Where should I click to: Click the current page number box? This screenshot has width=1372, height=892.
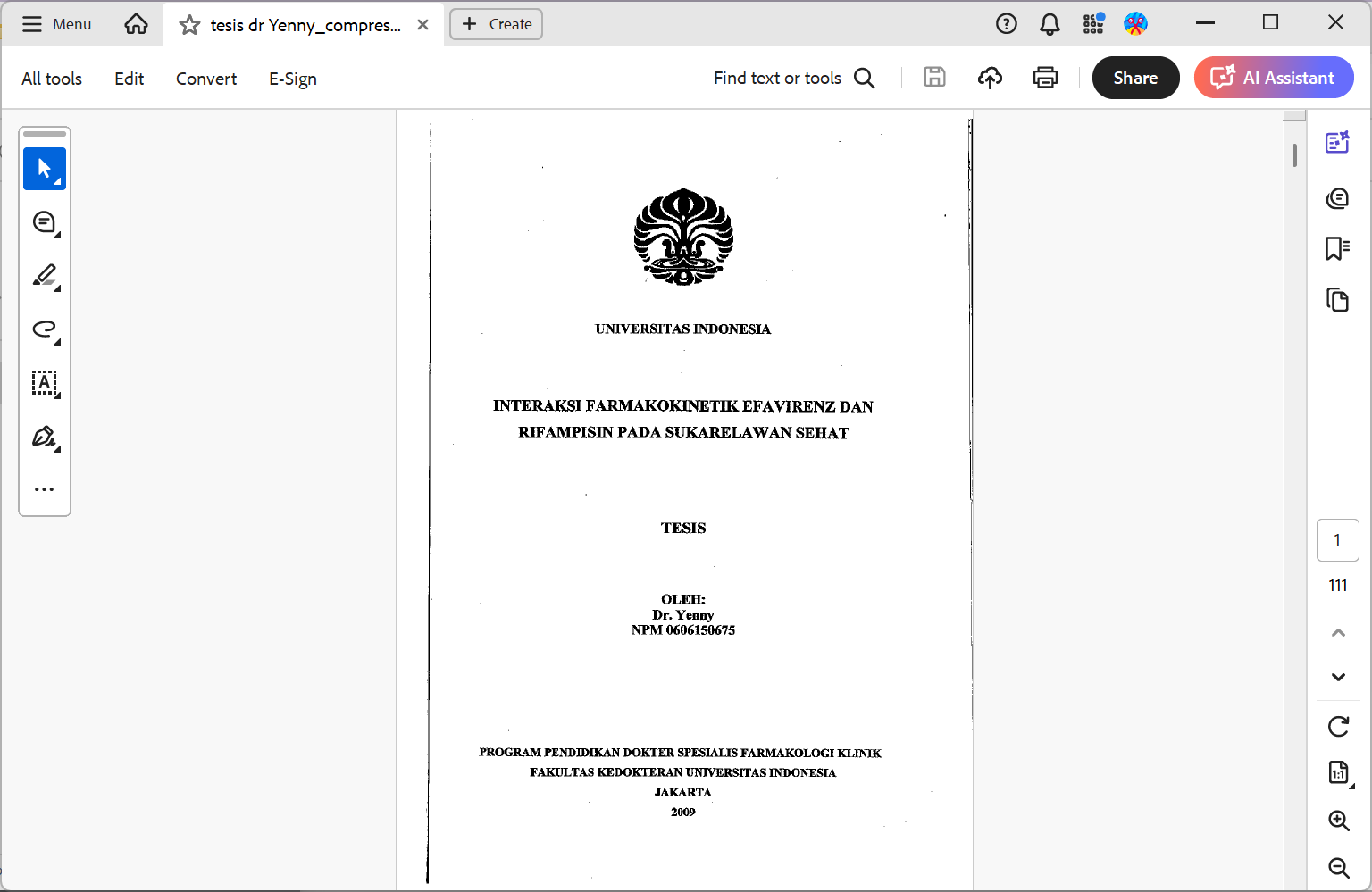[1337, 540]
